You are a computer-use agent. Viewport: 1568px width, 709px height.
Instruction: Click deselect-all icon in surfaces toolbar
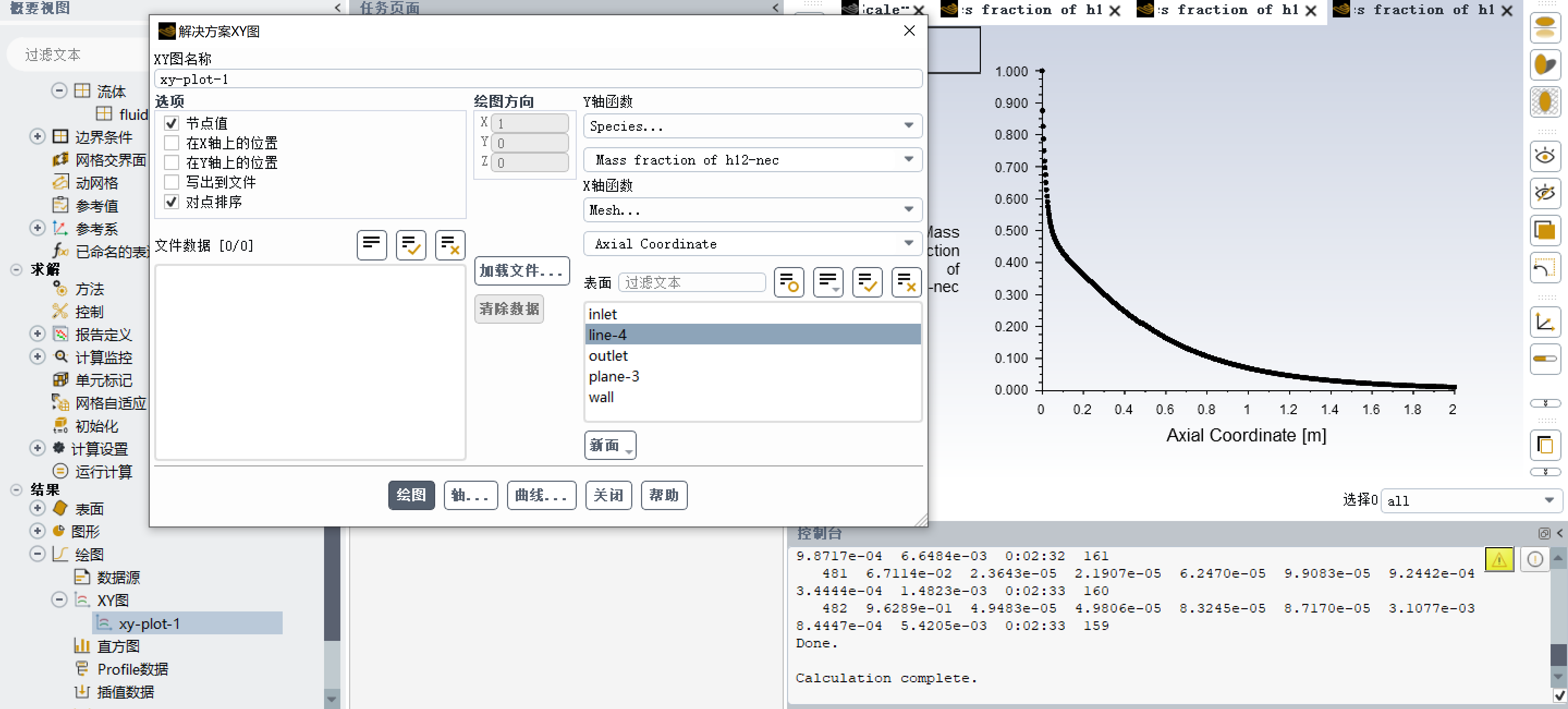(x=906, y=283)
